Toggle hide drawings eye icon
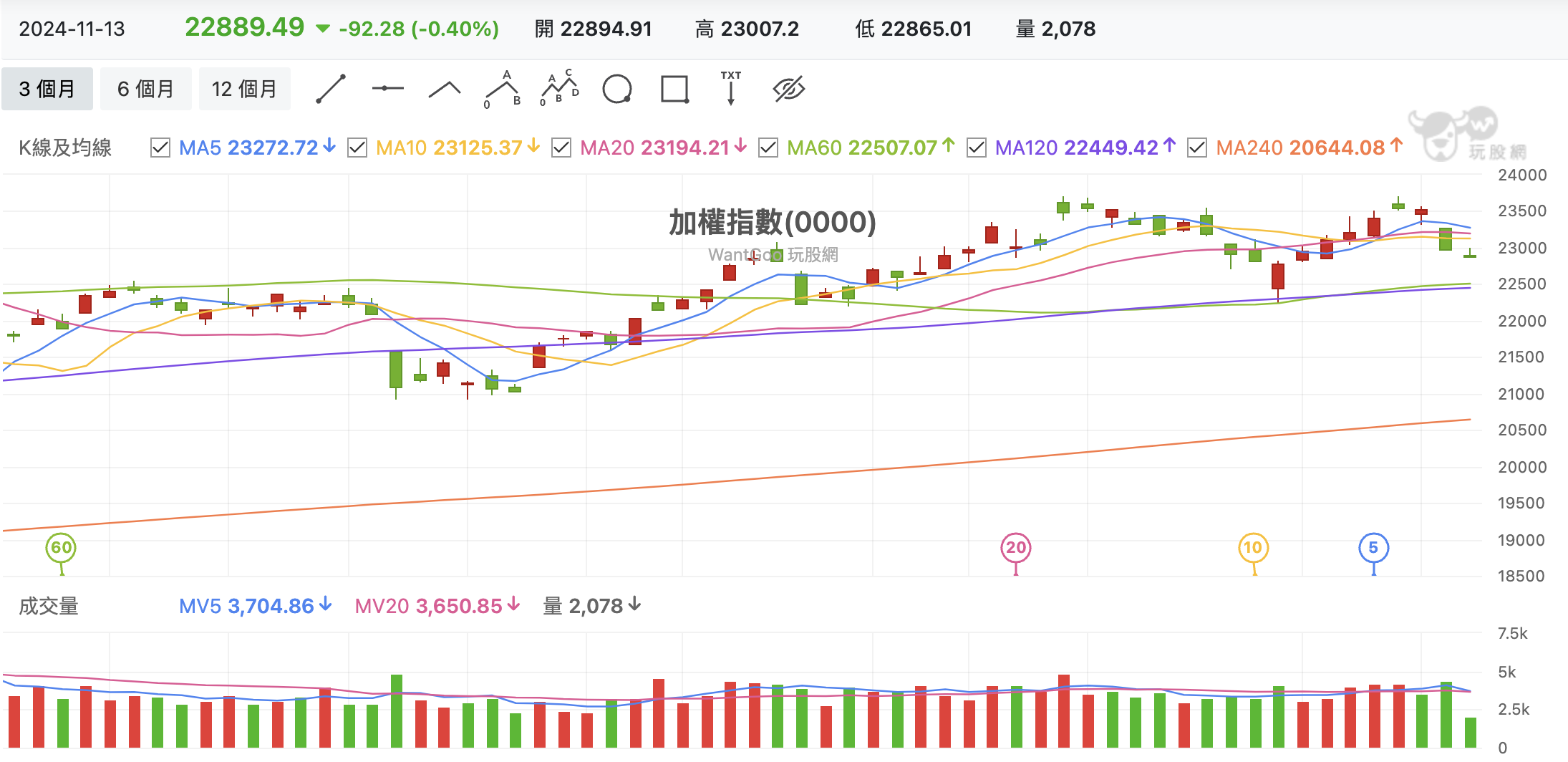Image resolution: width=1568 pixels, height=762 pixels. pos(789,89)
